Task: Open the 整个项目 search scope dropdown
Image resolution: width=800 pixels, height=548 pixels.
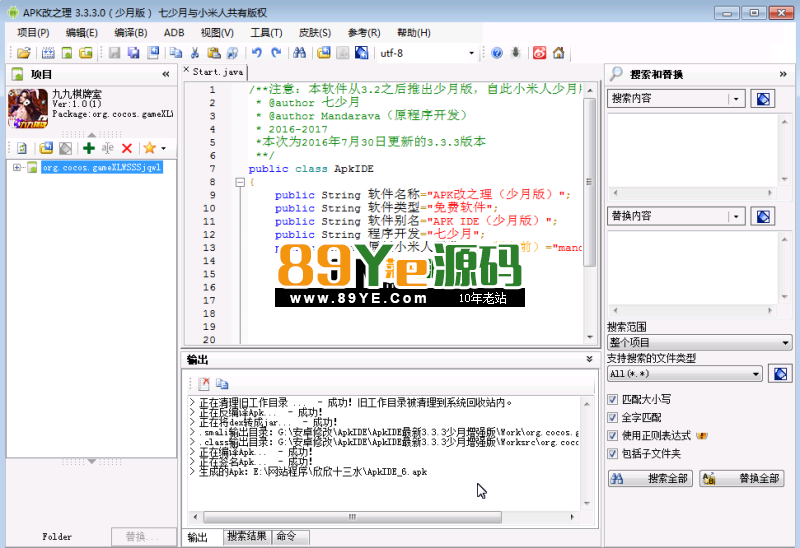Action: pos(785,343)
